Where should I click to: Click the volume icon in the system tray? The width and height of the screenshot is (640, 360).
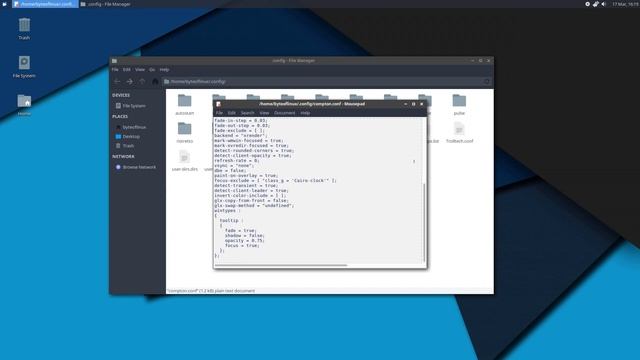[x=604, y=4]
